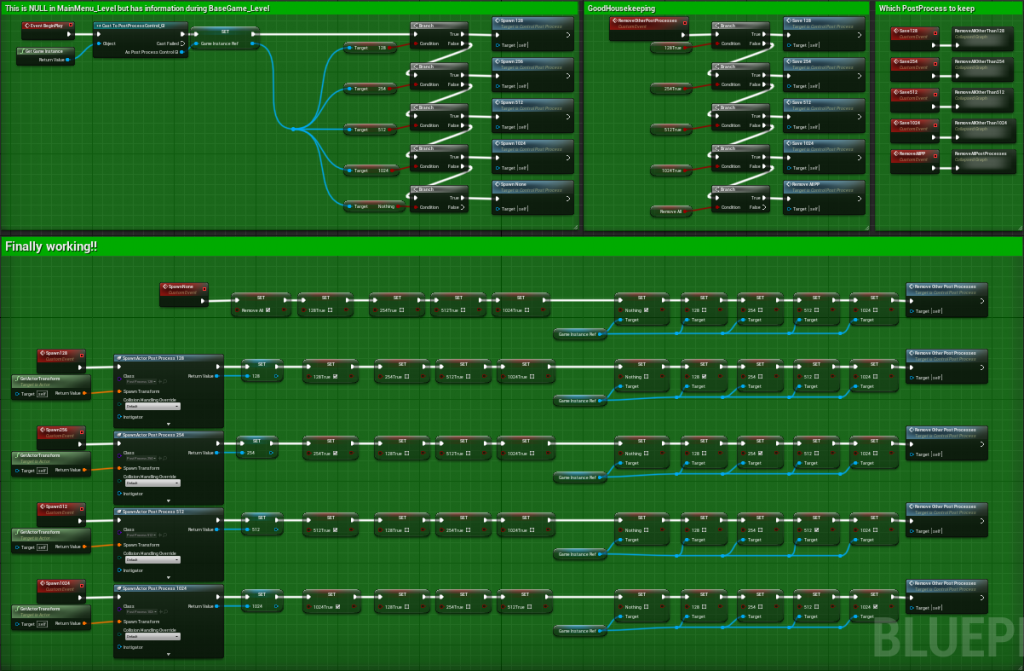Click the Spawn128 custom event icon
This screenshot has height=671, width=1024.
click(x=42, y=353)
